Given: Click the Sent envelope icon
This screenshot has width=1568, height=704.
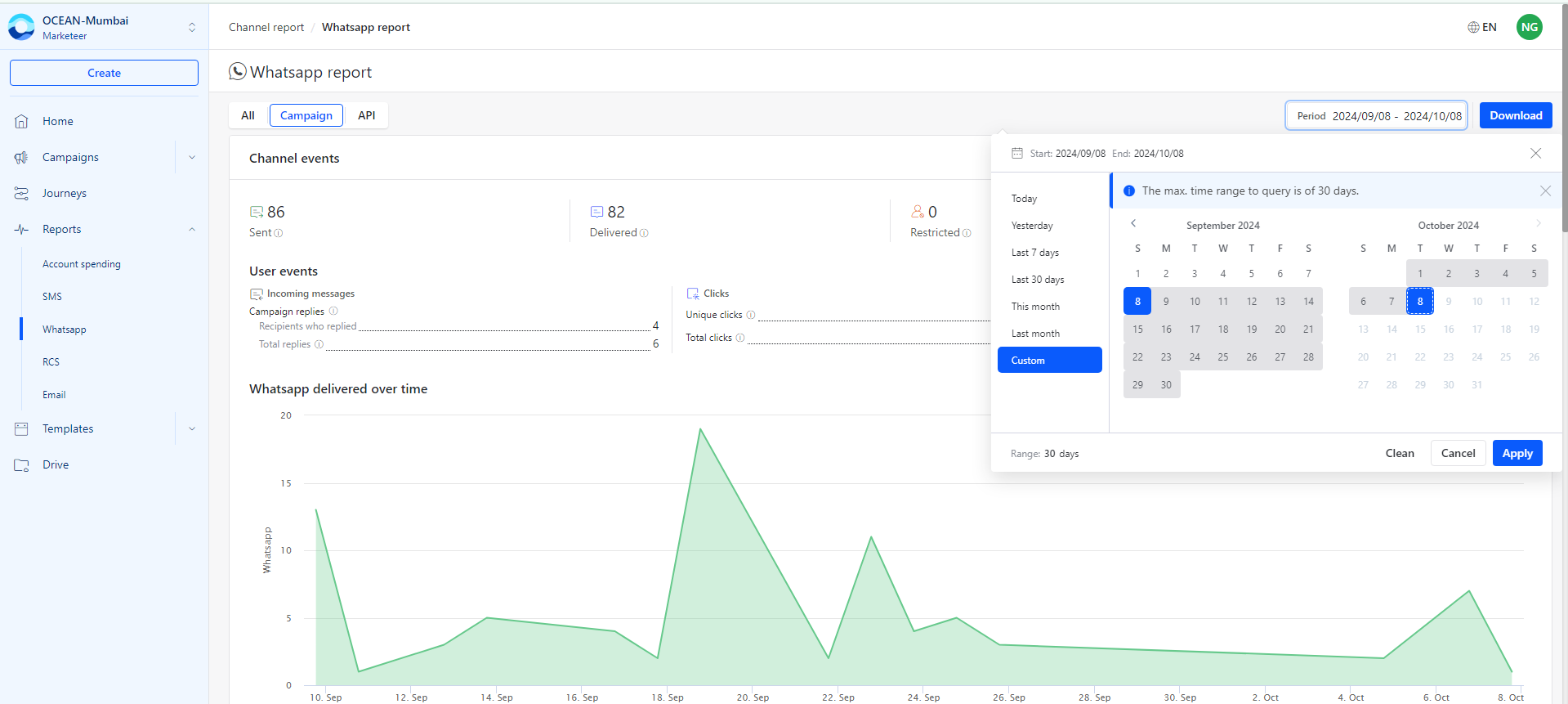Looking at the screenshot, I should pos(257,212).
